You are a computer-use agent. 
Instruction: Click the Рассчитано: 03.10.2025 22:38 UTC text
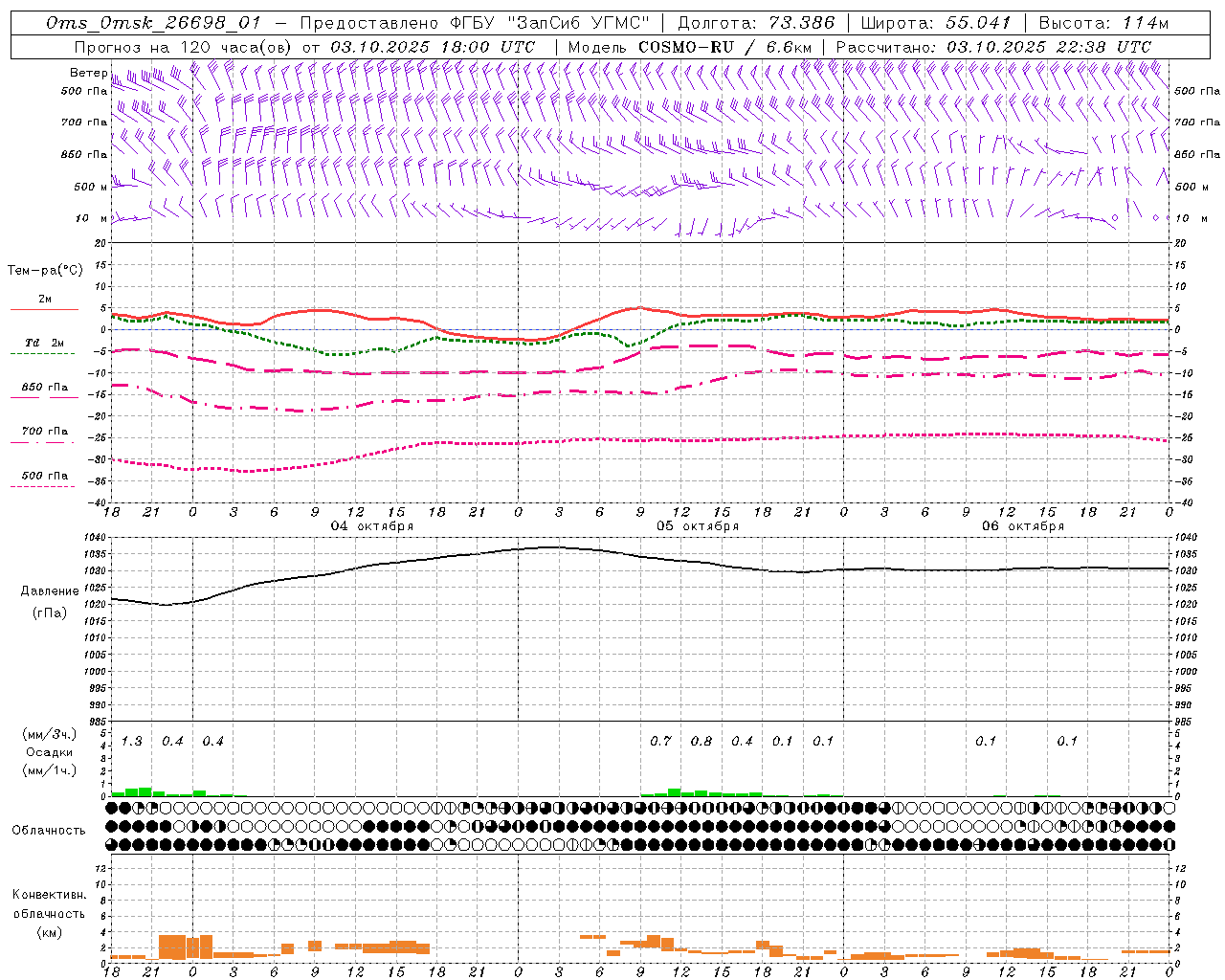click(x=993, y=47)
